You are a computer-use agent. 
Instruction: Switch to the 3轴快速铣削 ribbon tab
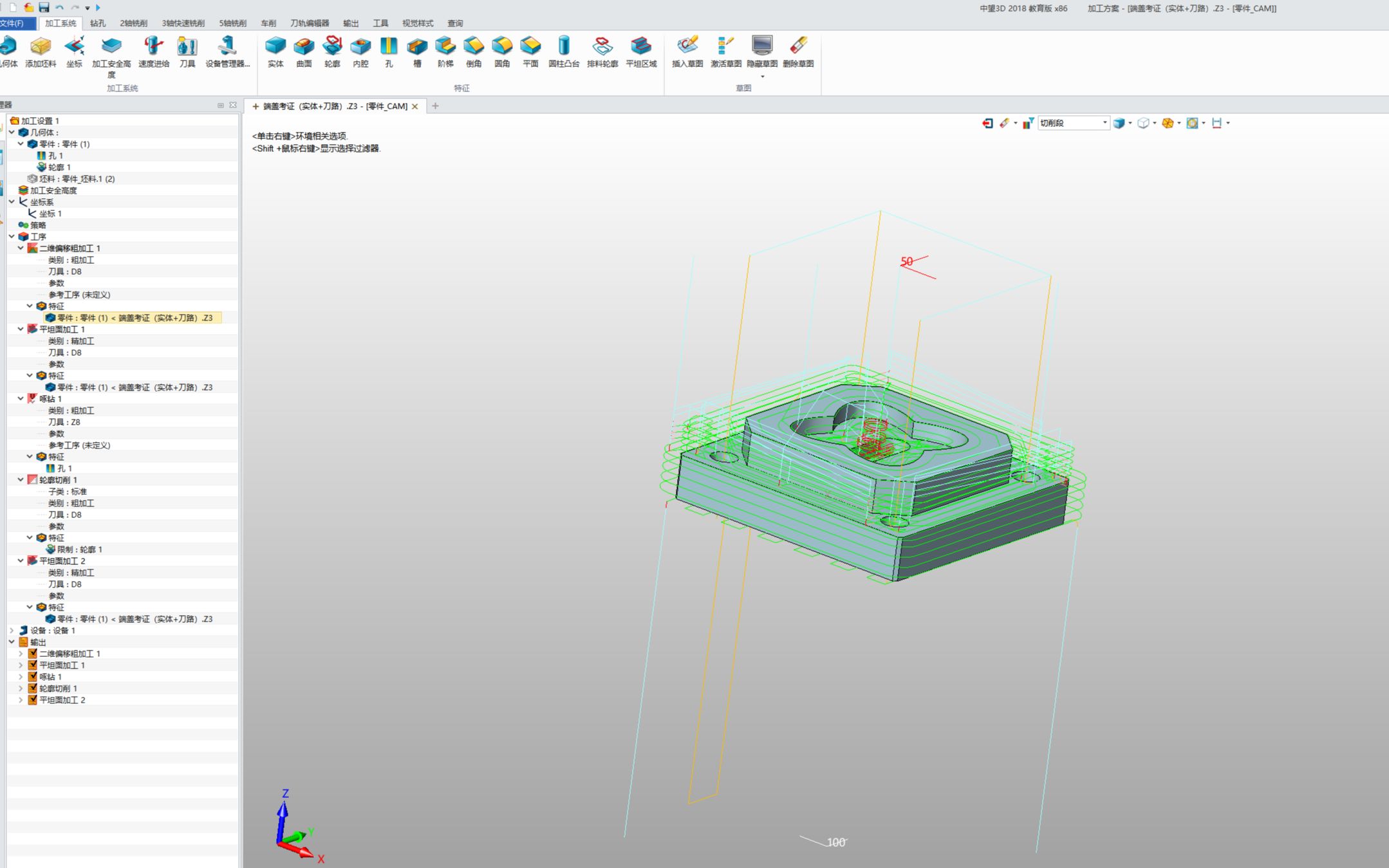[x=183, y=23]
